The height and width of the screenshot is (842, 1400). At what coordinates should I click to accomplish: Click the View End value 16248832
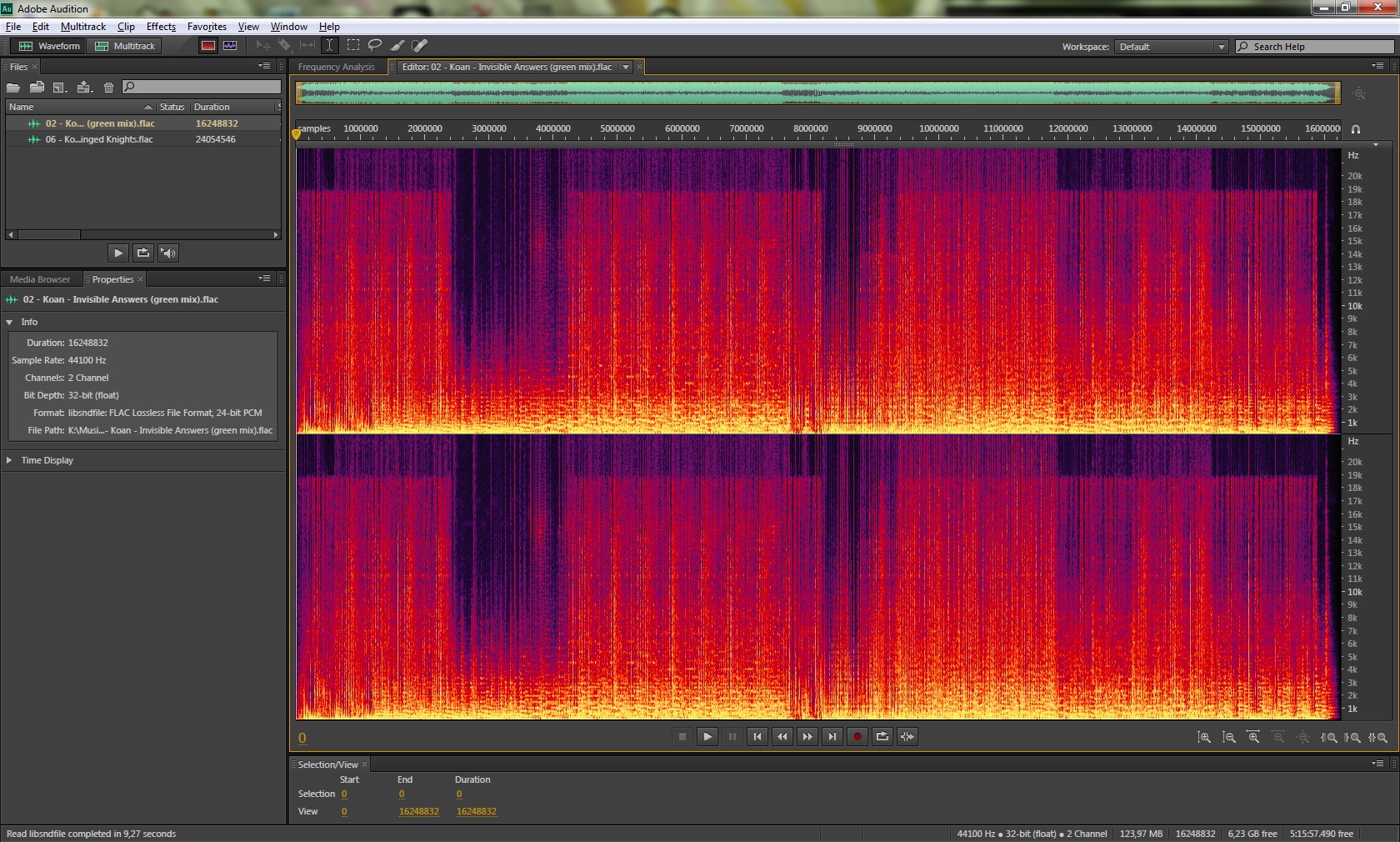tap(419, 811)
